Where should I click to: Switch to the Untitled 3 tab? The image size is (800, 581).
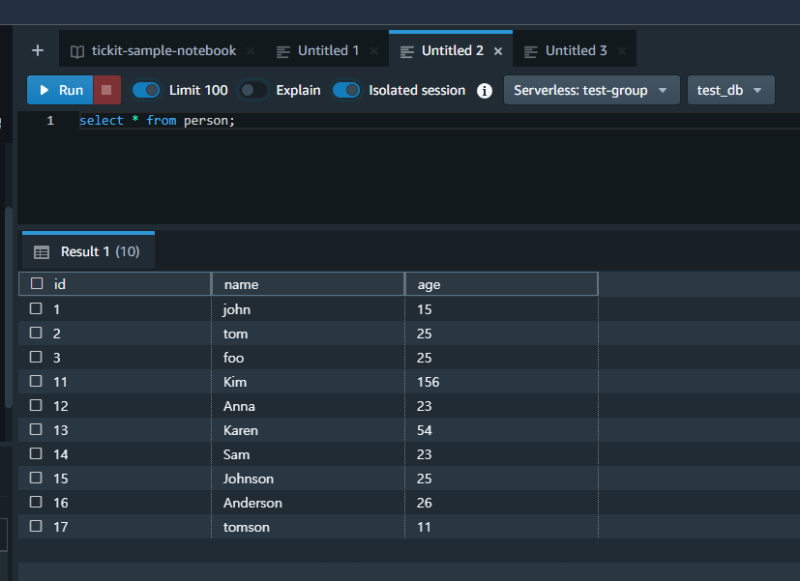[x=575, y=51]
